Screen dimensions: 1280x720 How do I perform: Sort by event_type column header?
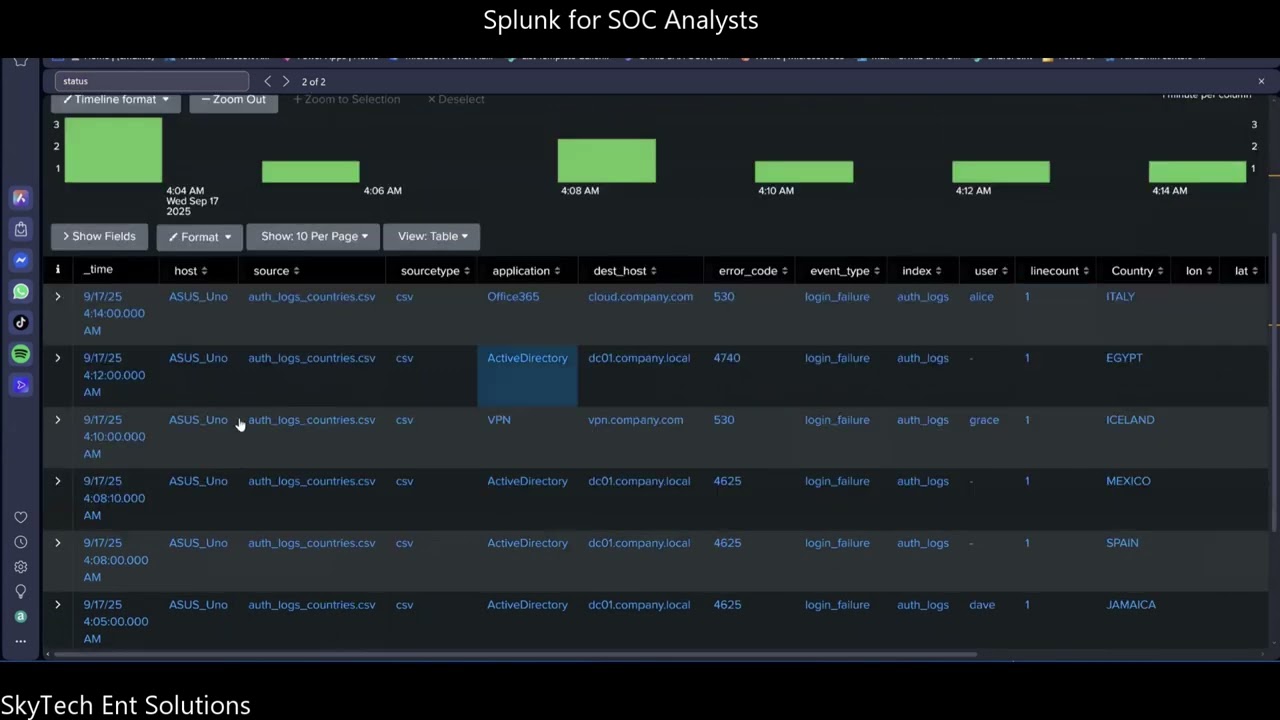[845, 271]
